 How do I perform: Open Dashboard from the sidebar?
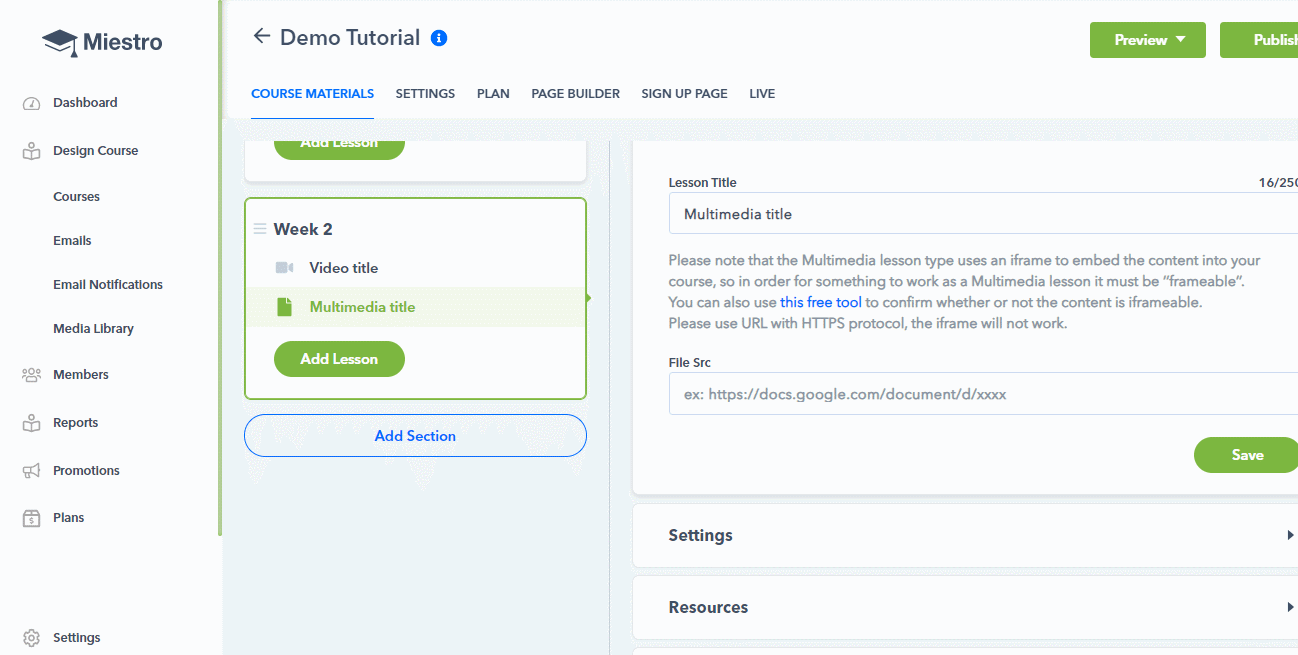[85, 103]
